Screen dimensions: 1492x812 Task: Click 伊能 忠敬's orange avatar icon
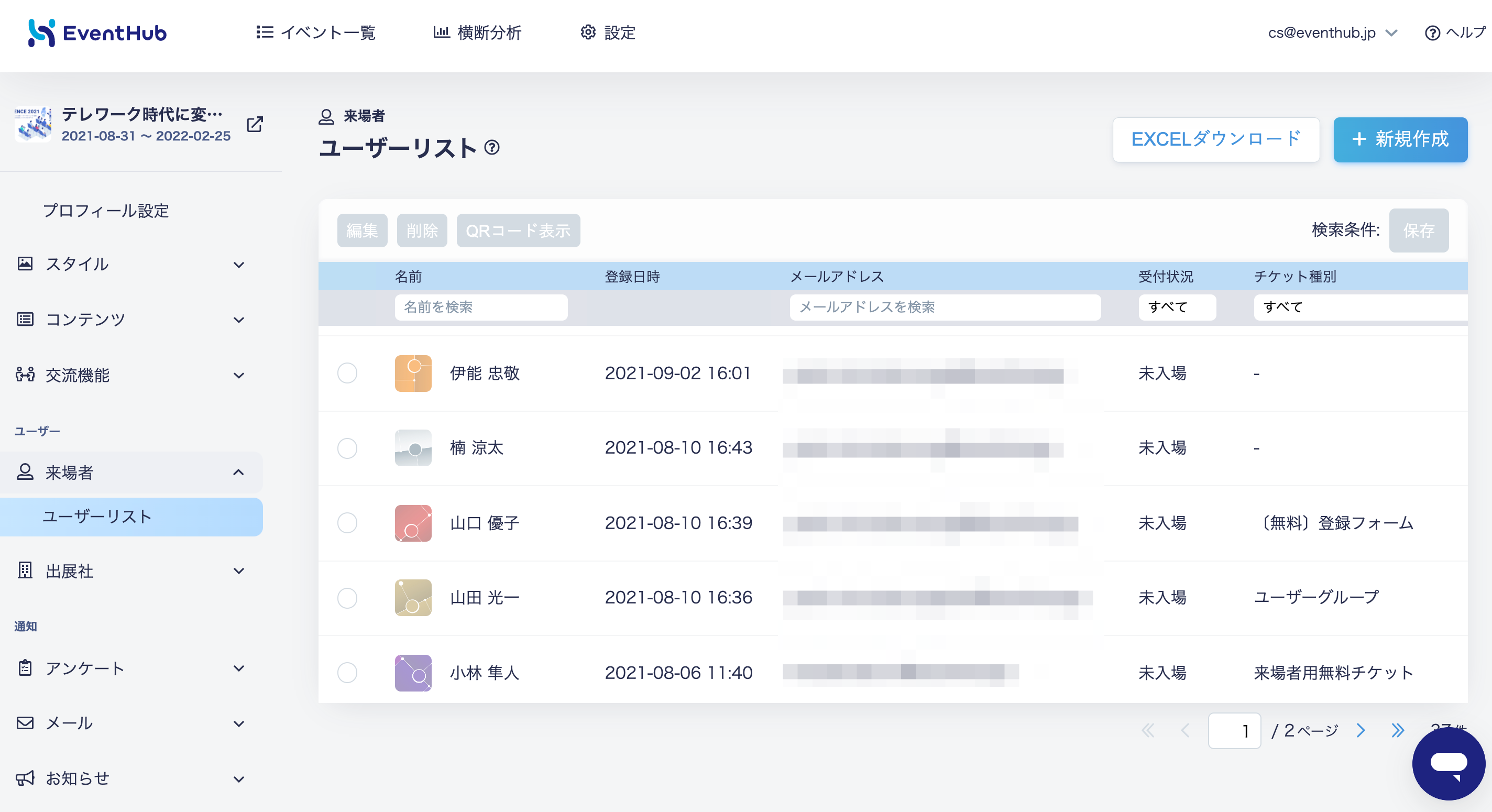click(413, 373)
